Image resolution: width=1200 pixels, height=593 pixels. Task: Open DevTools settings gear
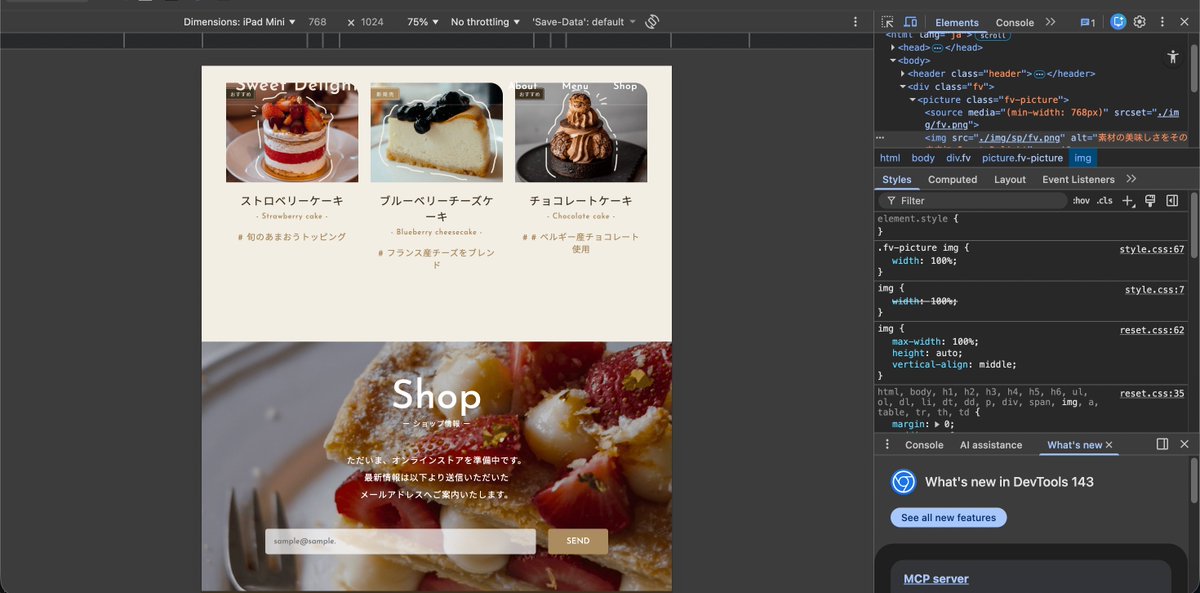click(x=1139, y=21)
